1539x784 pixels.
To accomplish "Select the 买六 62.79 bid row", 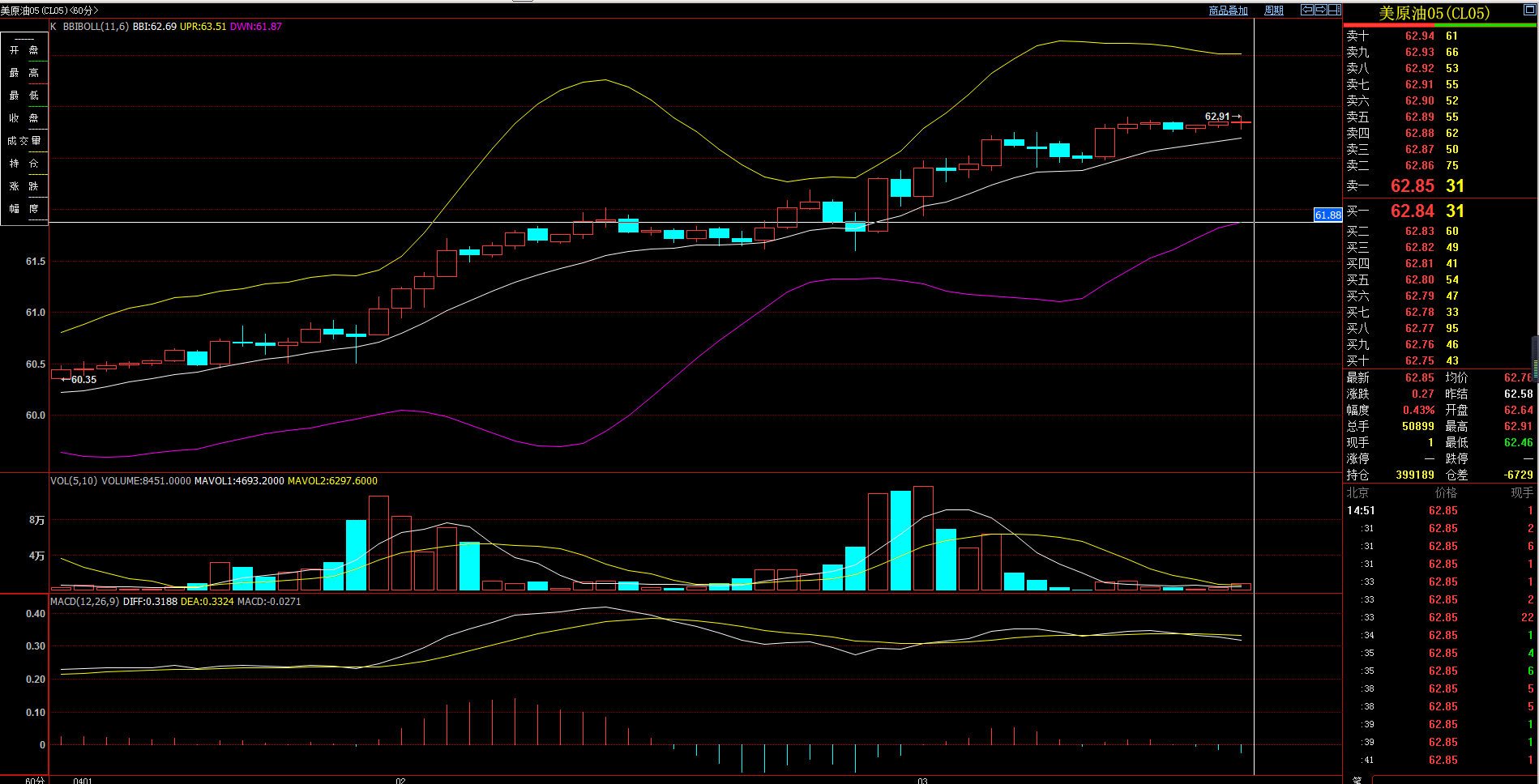I will (x=1440, y=296).
